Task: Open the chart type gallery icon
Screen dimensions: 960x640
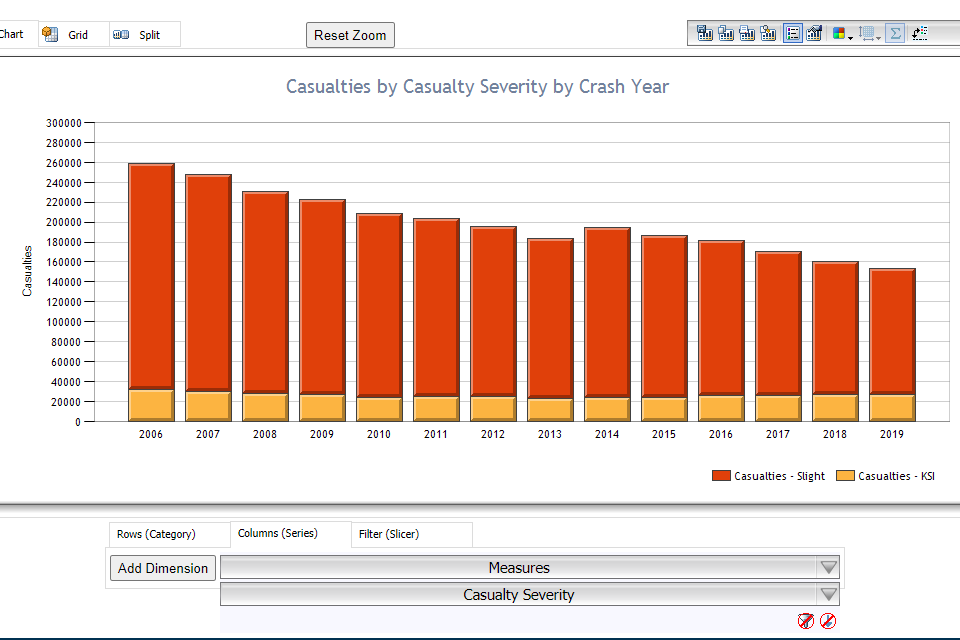Action: coord(815,33)
